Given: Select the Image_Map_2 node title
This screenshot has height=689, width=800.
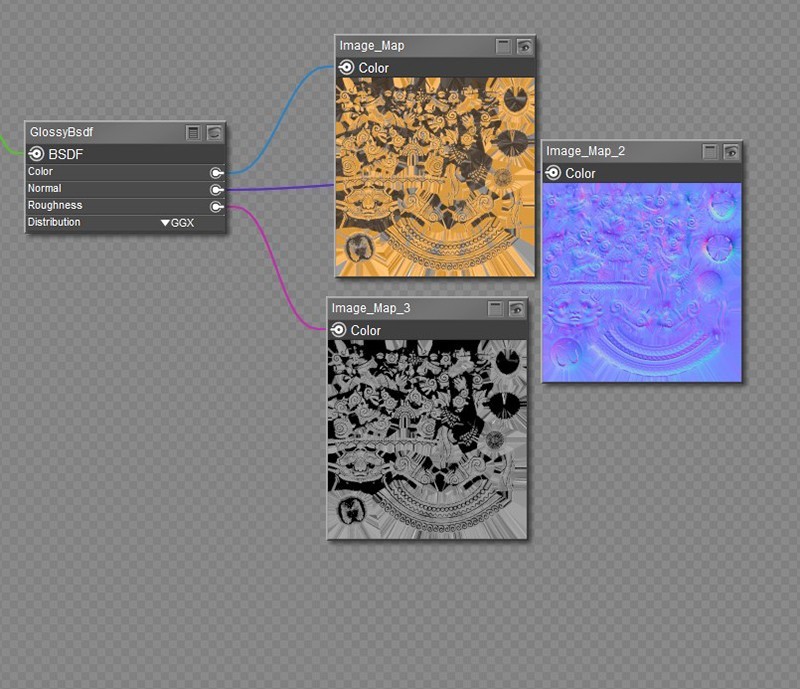Looking at the screenshot, I should point(585,151).
